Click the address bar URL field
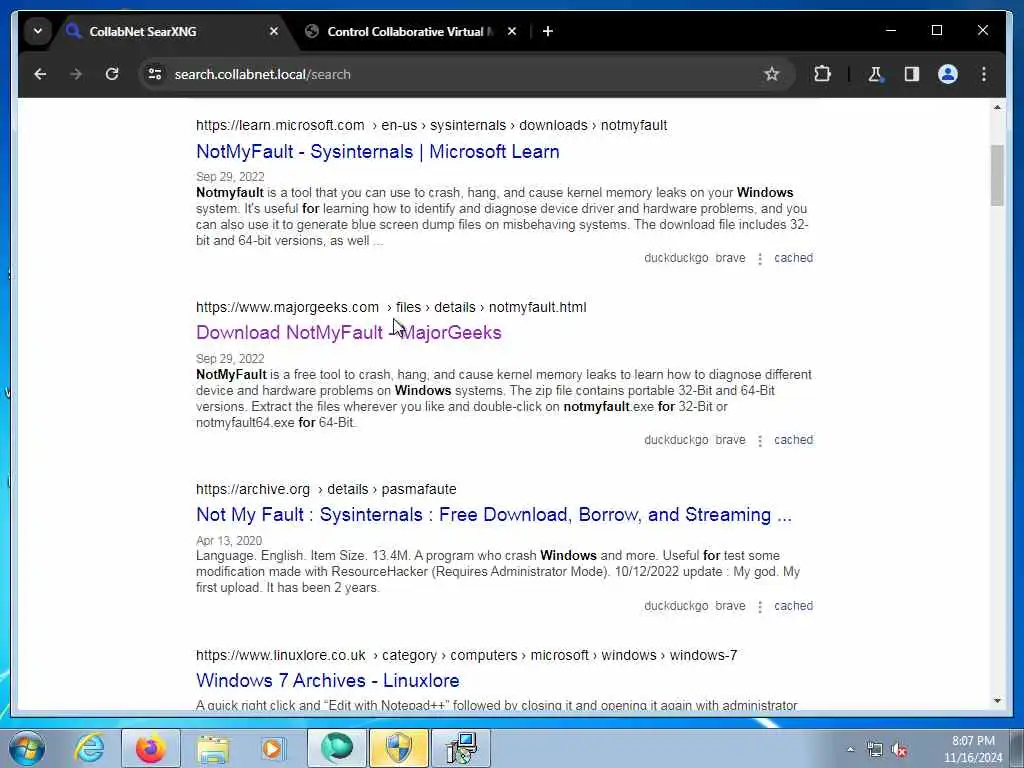The height and width of the screenshot is (768, 1024). [x=457, y=74]
